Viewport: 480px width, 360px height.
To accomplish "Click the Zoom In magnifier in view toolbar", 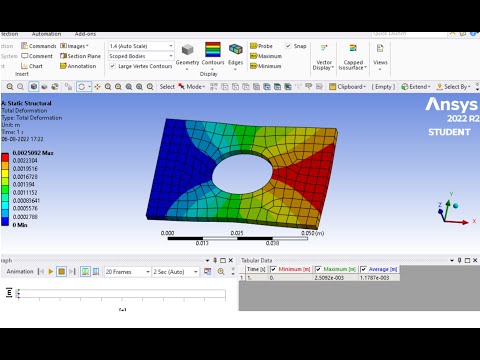I will click(10, 87).
